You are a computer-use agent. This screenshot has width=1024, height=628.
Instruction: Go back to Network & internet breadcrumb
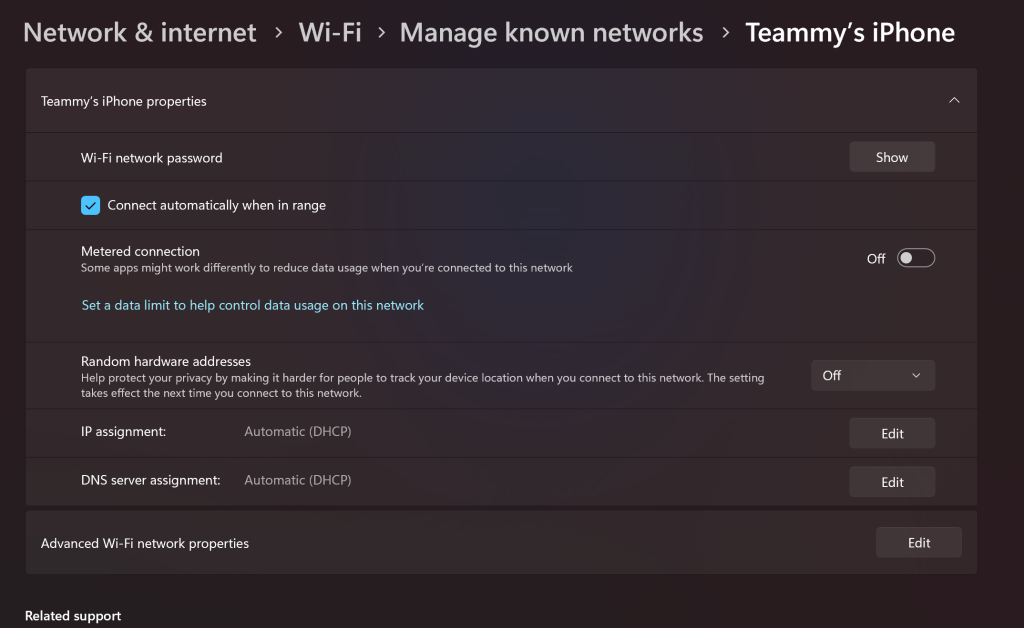[140, 33]
